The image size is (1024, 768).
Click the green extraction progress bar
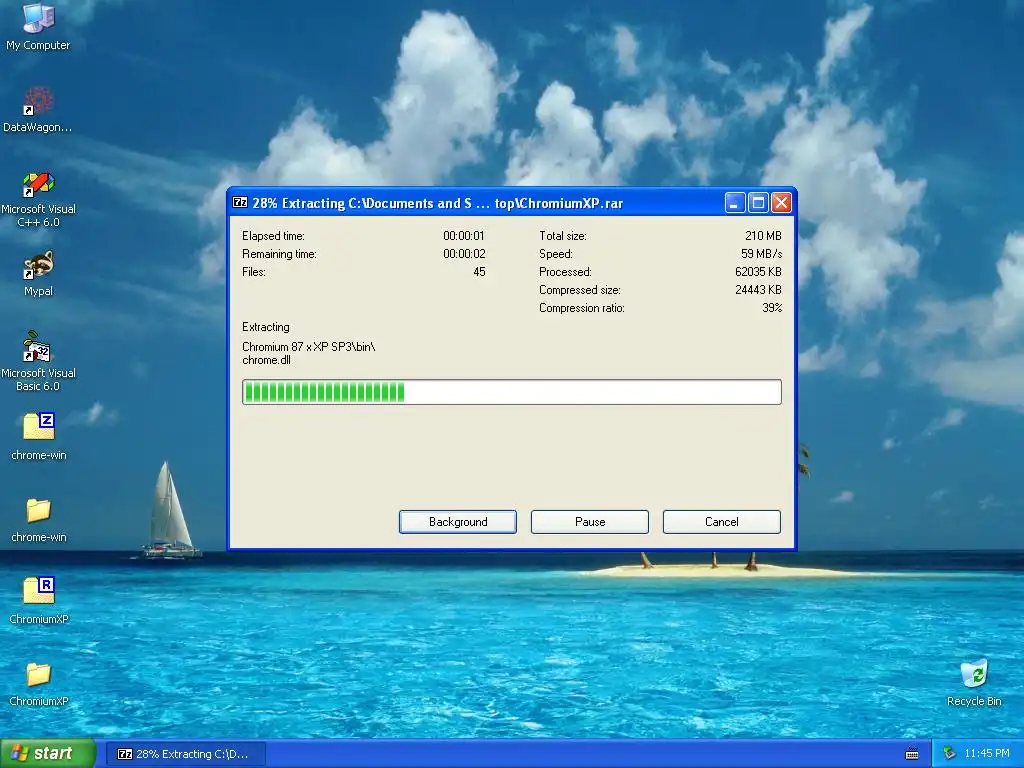click(x=512, y=392)
